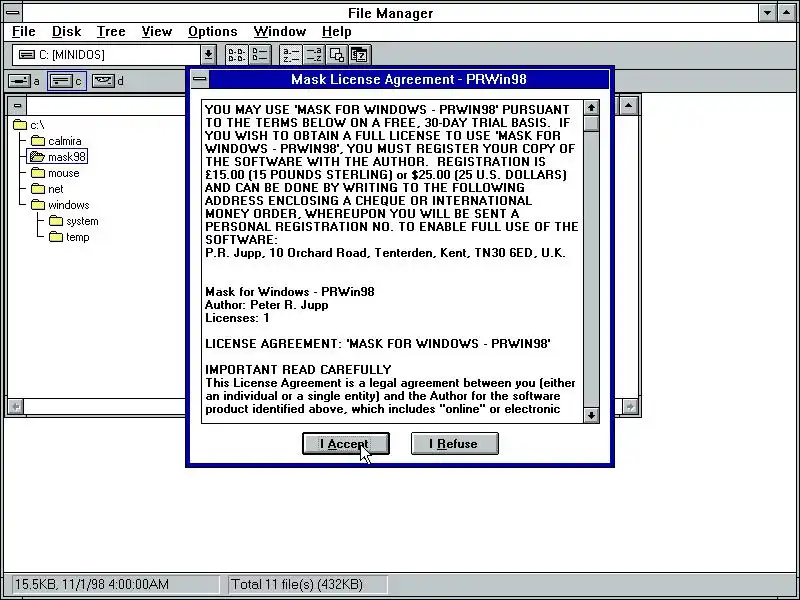Image resolution: width=800 pixels, height=600 pixels.
Task: Select the net folder
Action: pyautogui.click(x=47, y=189)
